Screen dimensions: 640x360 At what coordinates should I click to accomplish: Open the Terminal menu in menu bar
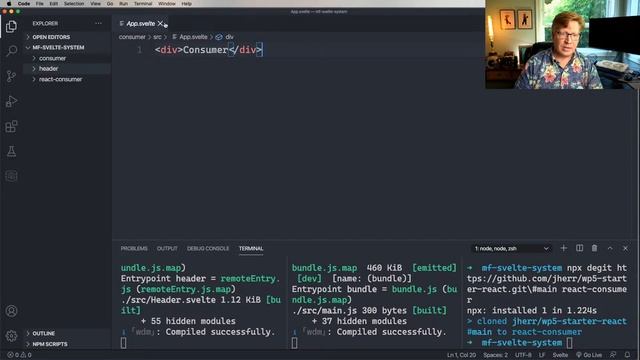[x=143, y=4]
